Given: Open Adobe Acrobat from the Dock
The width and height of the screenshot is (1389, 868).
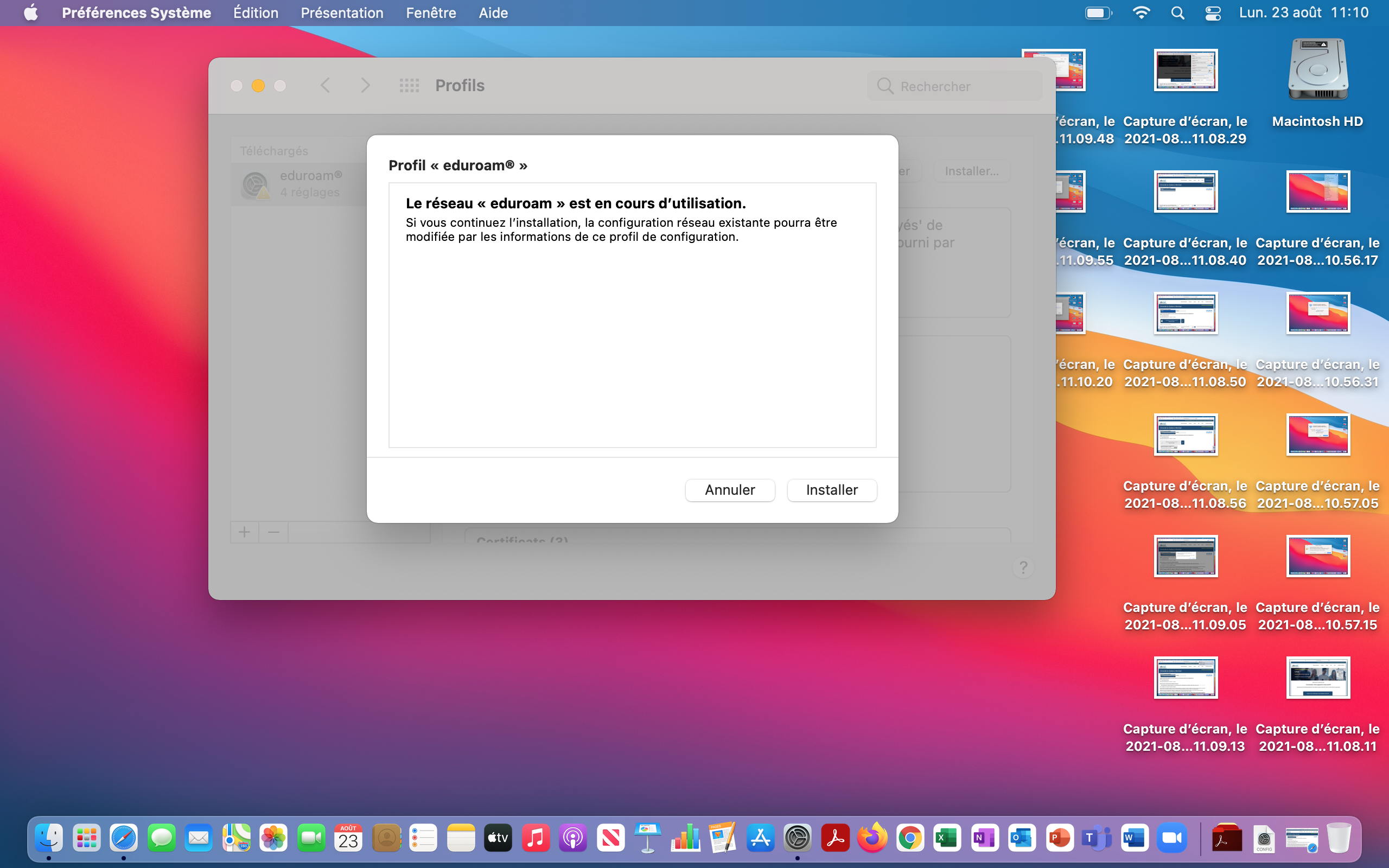Looking at the screenshot, I should 835,838.
